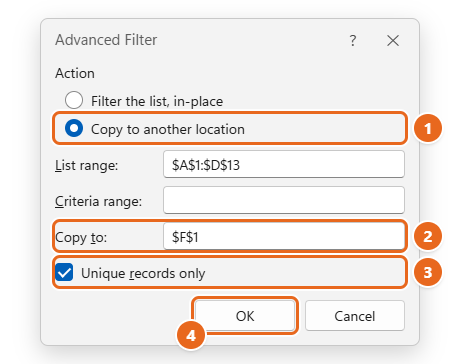Dismiss the dialog with Cancel button

pyautogui.click(x=355, y=316)
